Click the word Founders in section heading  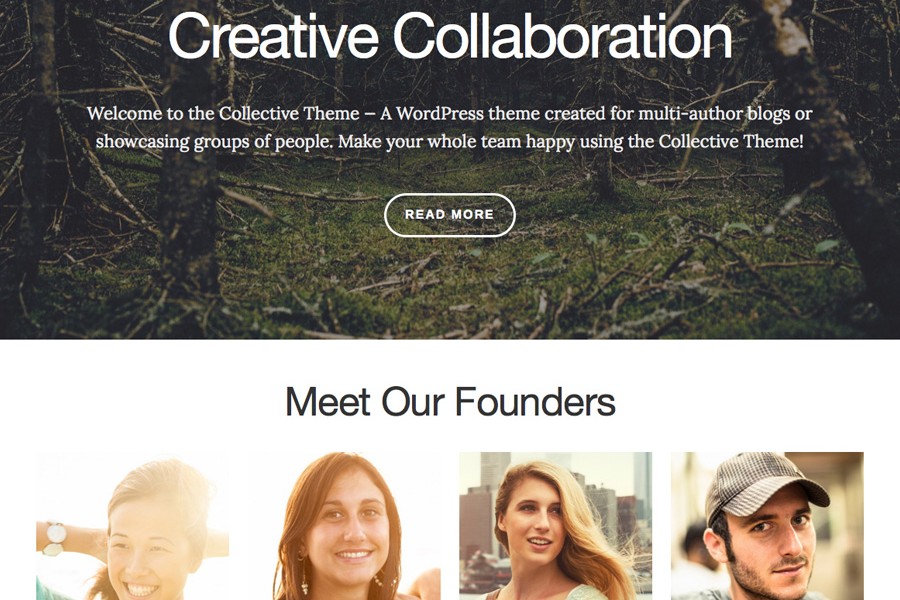(x=535, y=401)
